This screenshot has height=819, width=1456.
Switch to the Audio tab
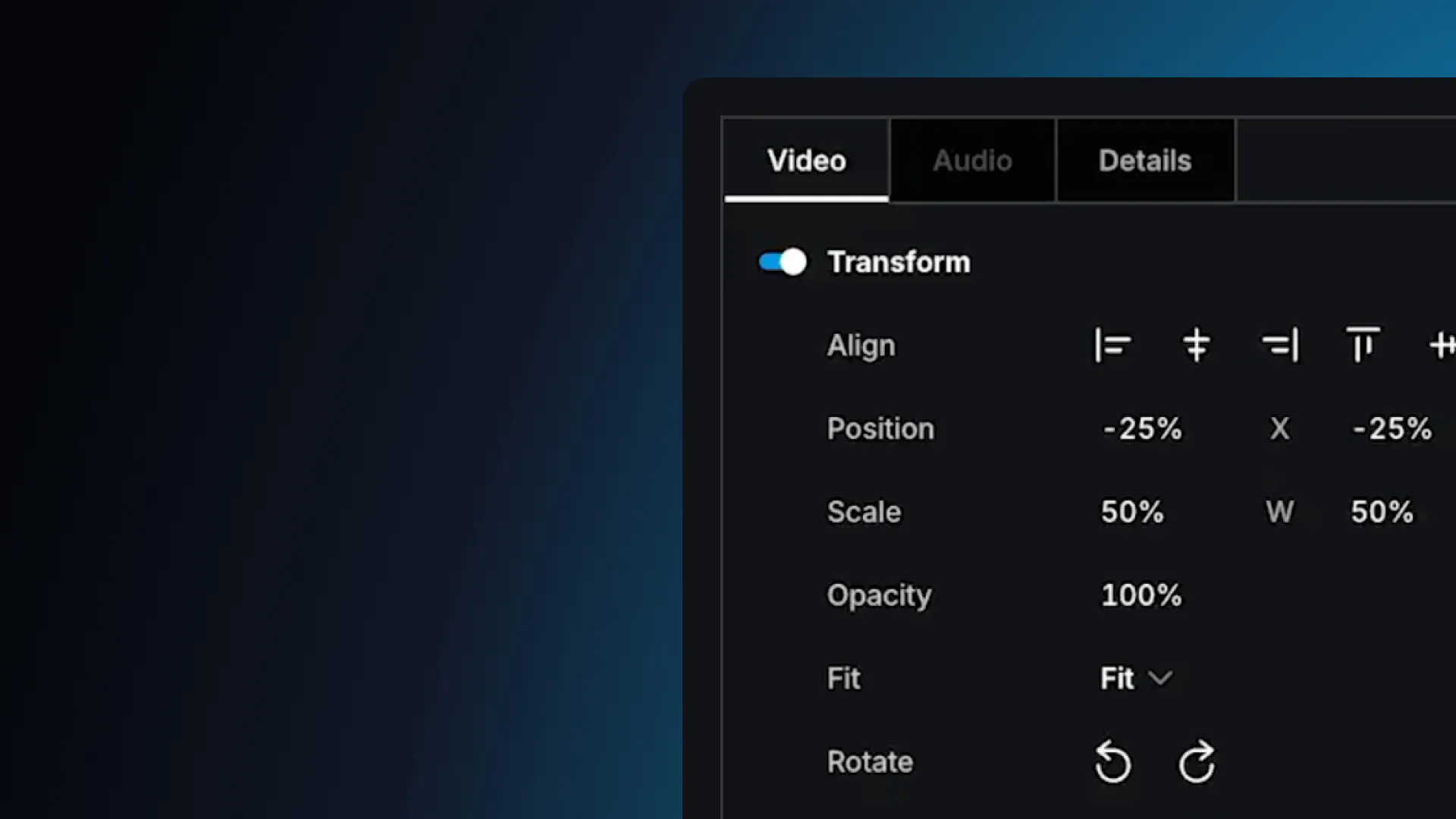coord(972,161)
